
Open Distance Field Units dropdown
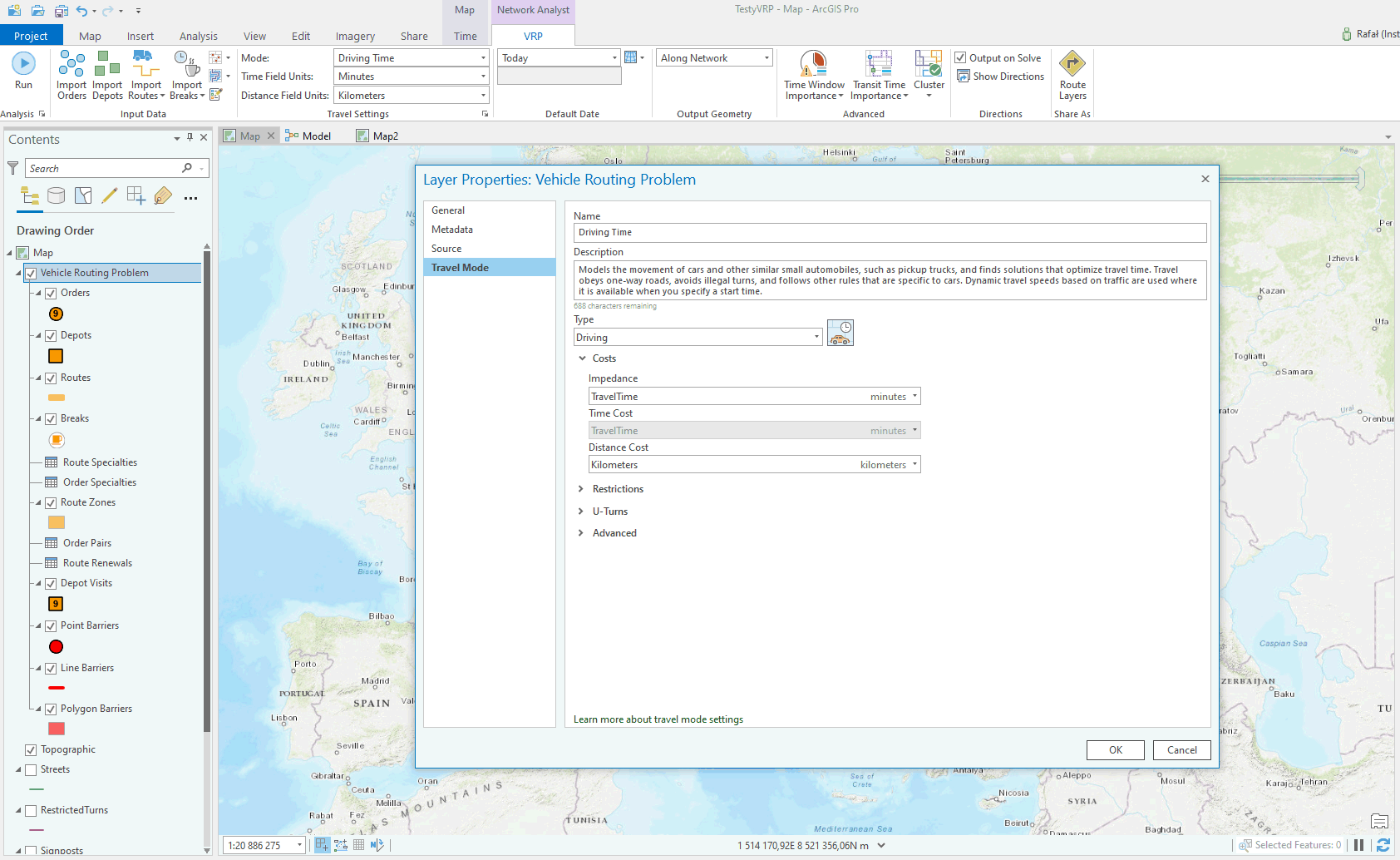pos(411,96)
